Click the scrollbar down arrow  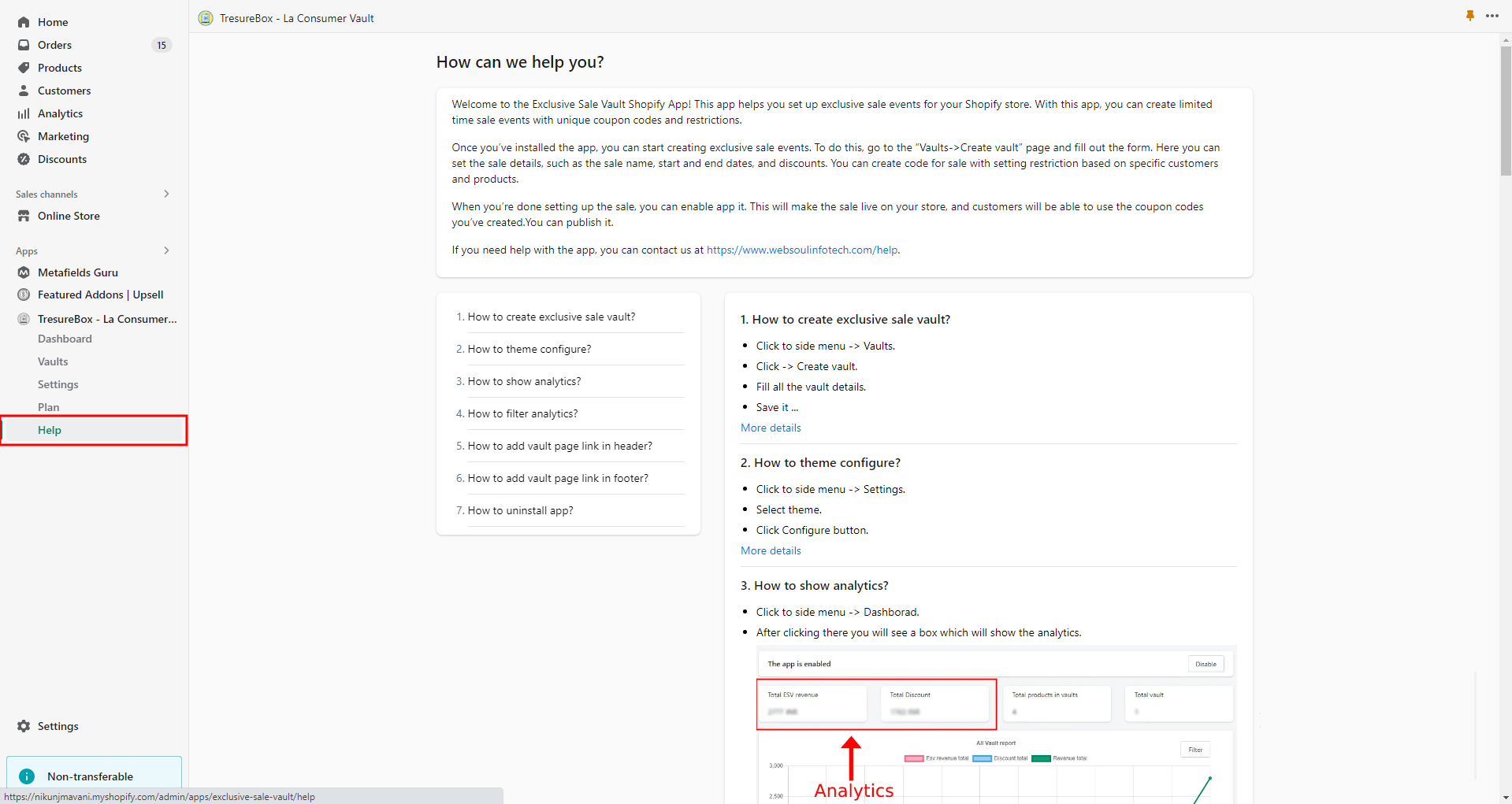coord(1506,798)
